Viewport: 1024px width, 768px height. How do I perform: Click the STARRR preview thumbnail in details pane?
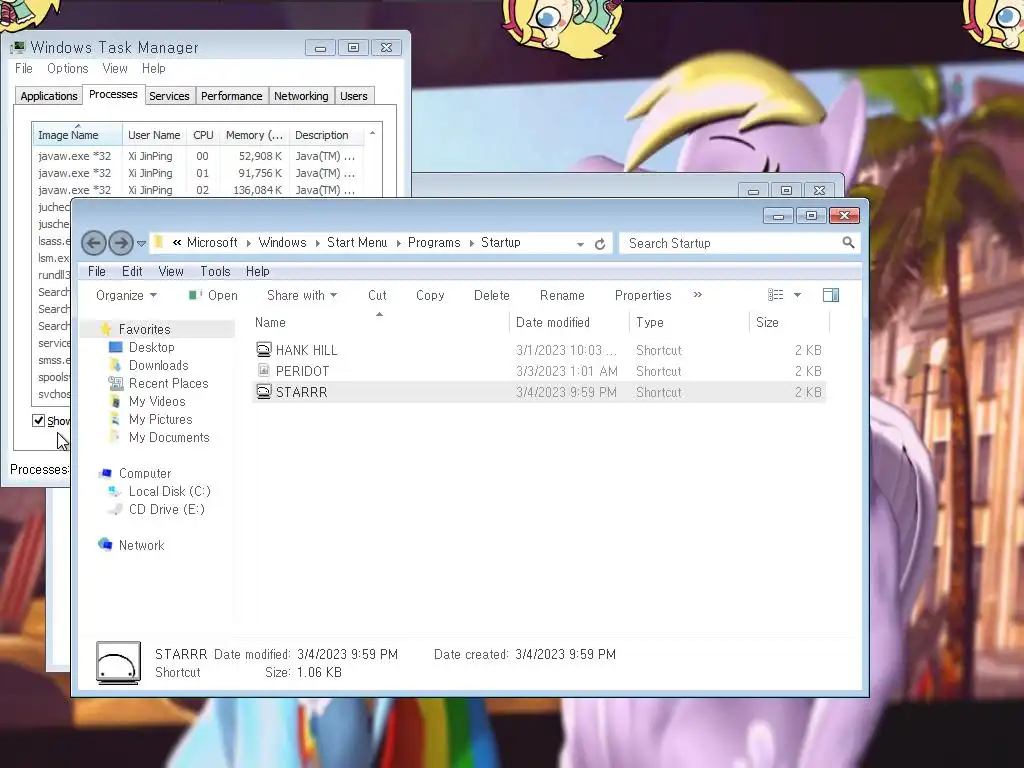click(118, 663)
